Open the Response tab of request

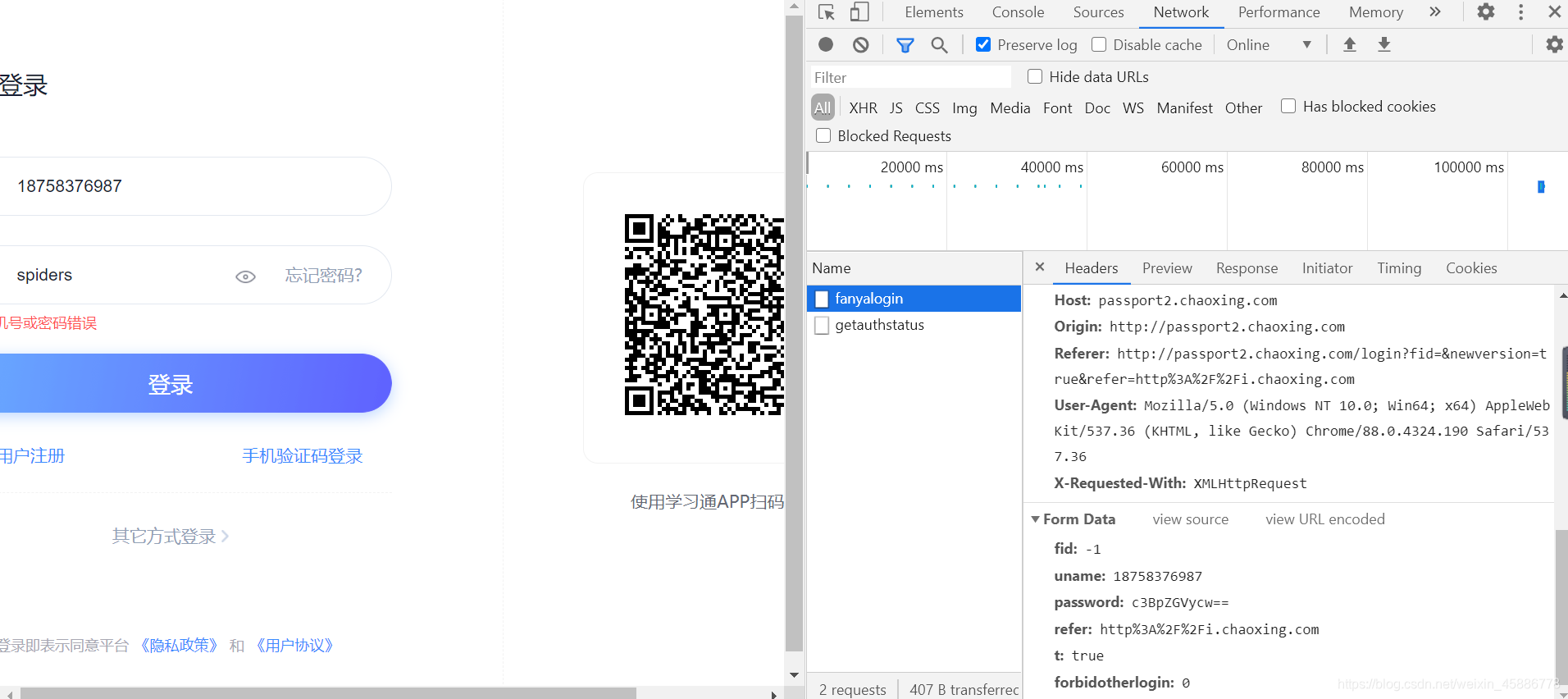1247,268
